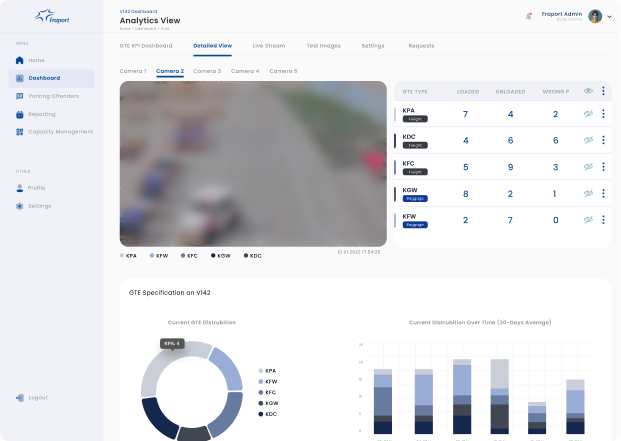Open the Profile page
The width and height of the screenshot is (621, 441).
pyautogui.click(x=36, y=188)
